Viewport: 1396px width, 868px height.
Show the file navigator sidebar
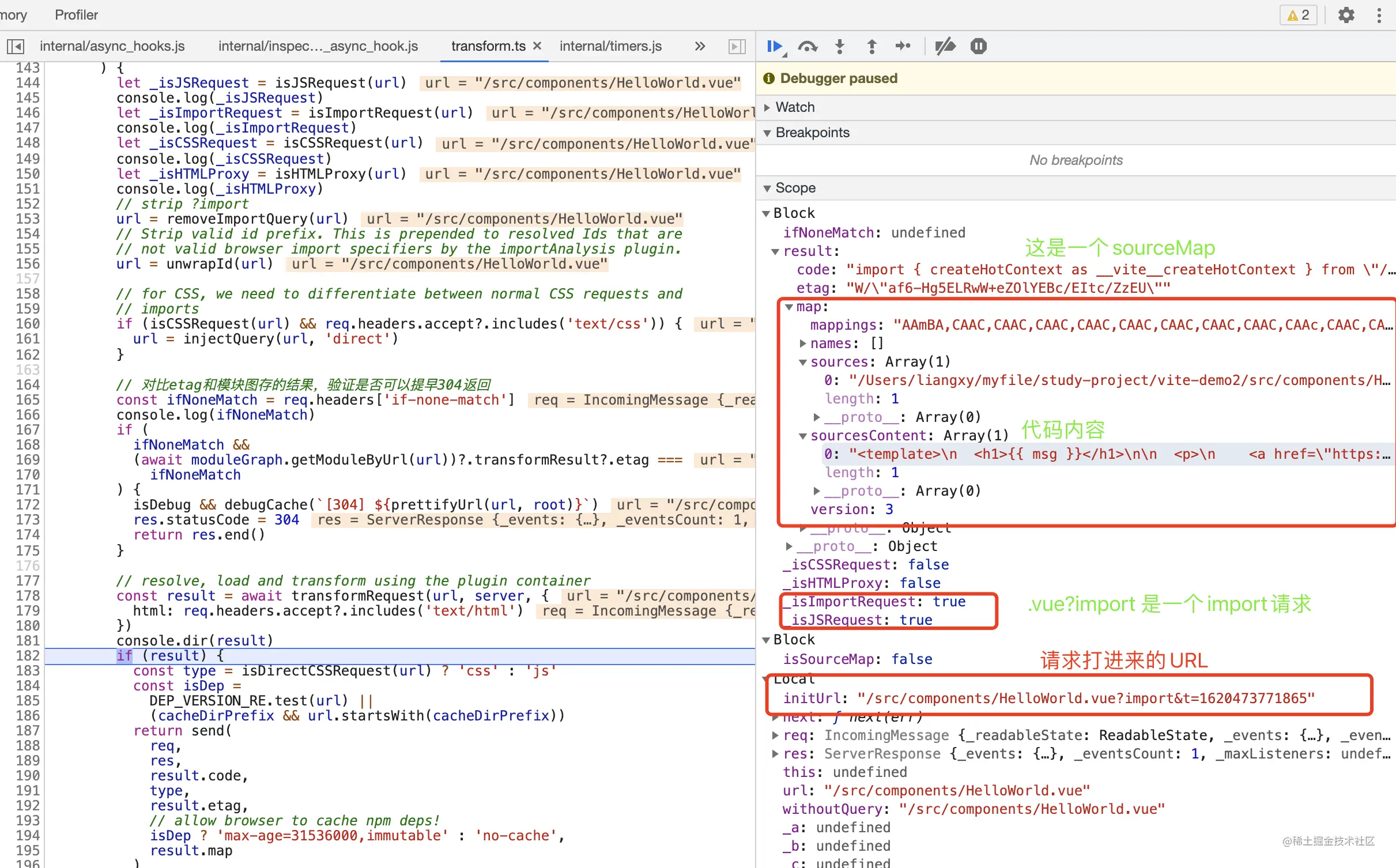tap(16, 46)
